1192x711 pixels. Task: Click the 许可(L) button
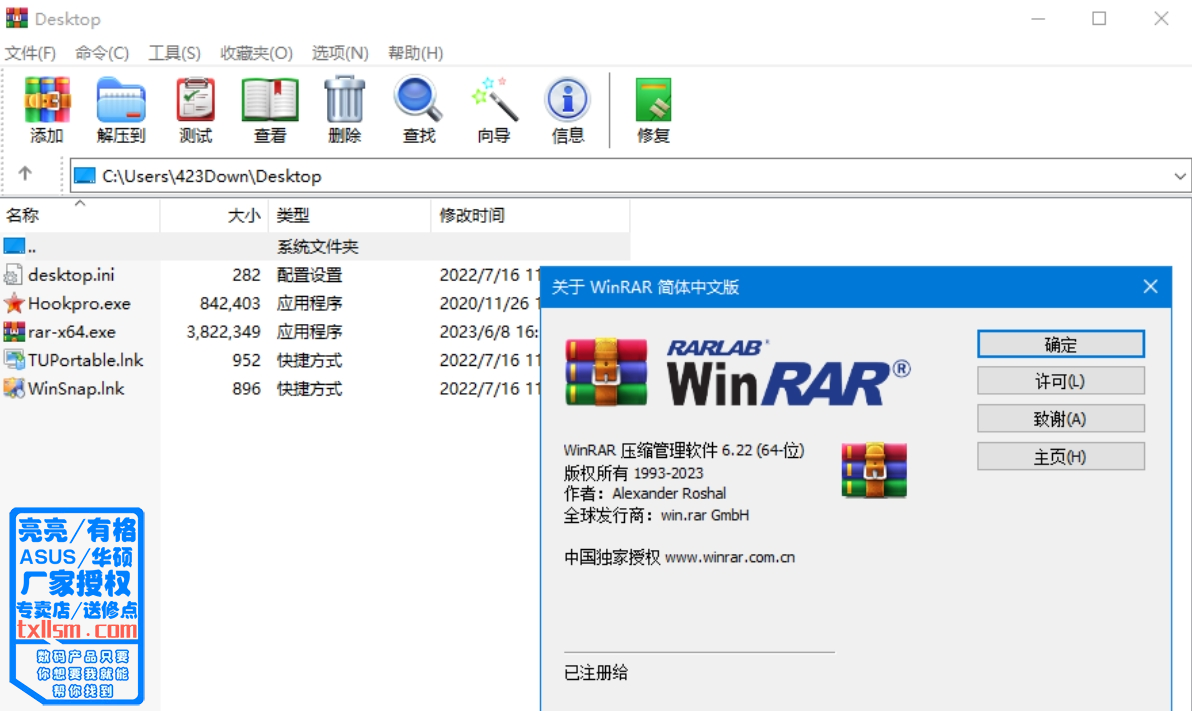[x=1060, y=381]
